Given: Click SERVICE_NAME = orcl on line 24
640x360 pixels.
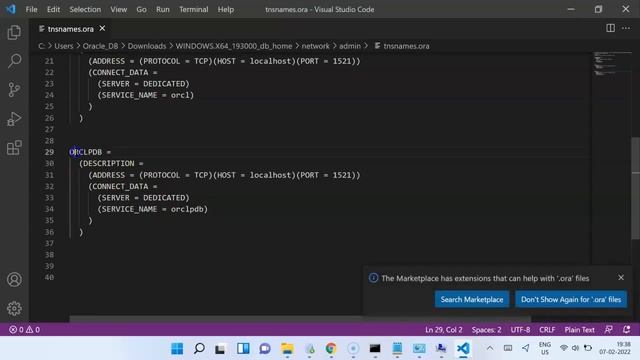Looking at the screenshot, I should point(146,95).
